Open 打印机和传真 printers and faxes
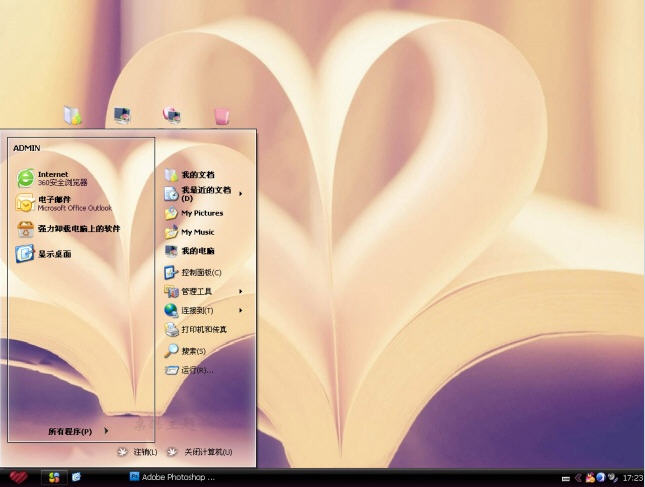This screenshot has height=487, width=645. 202,330
